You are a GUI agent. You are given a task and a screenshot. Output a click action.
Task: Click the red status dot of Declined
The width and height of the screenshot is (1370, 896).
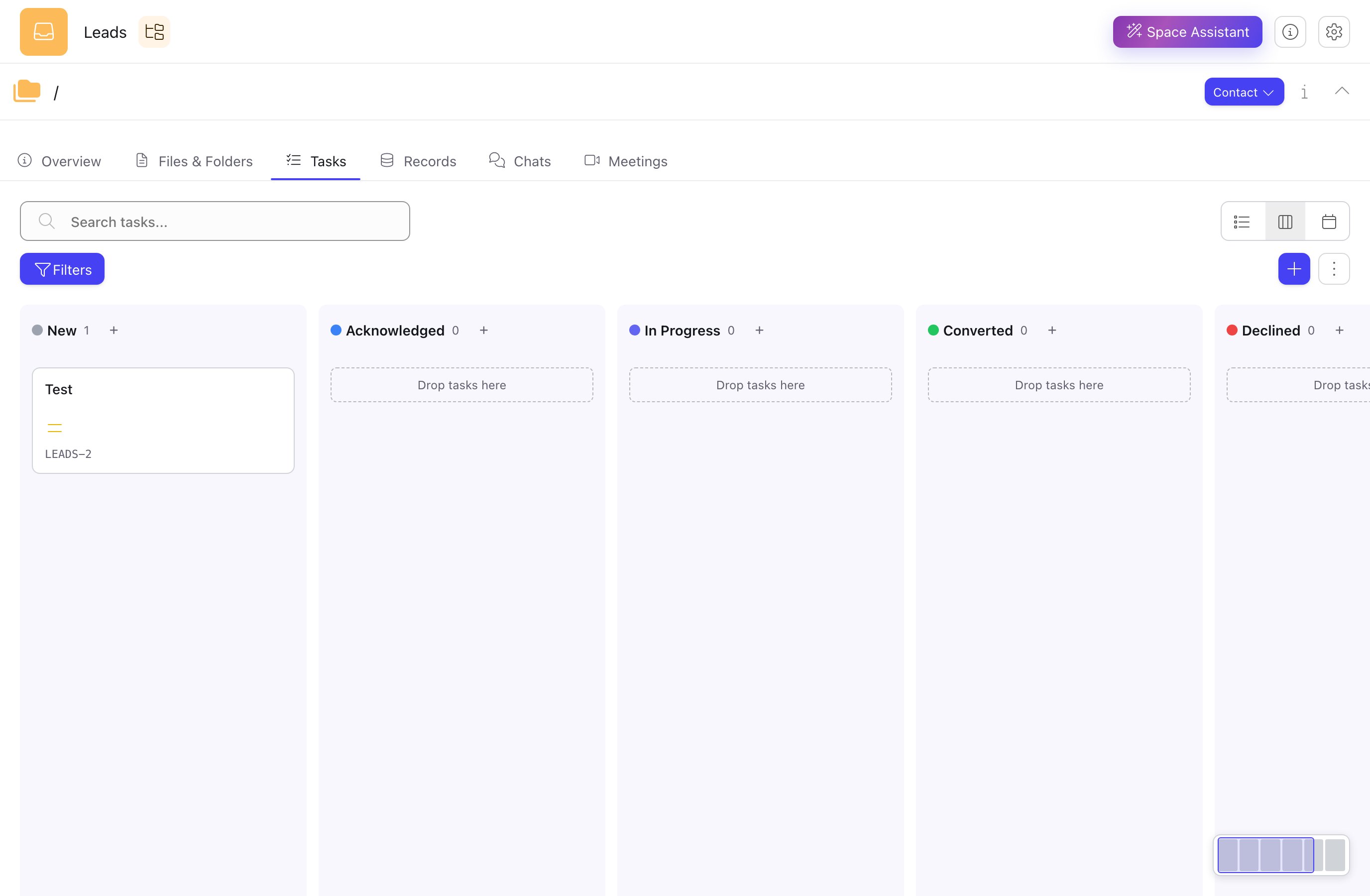coord(1233,331)
